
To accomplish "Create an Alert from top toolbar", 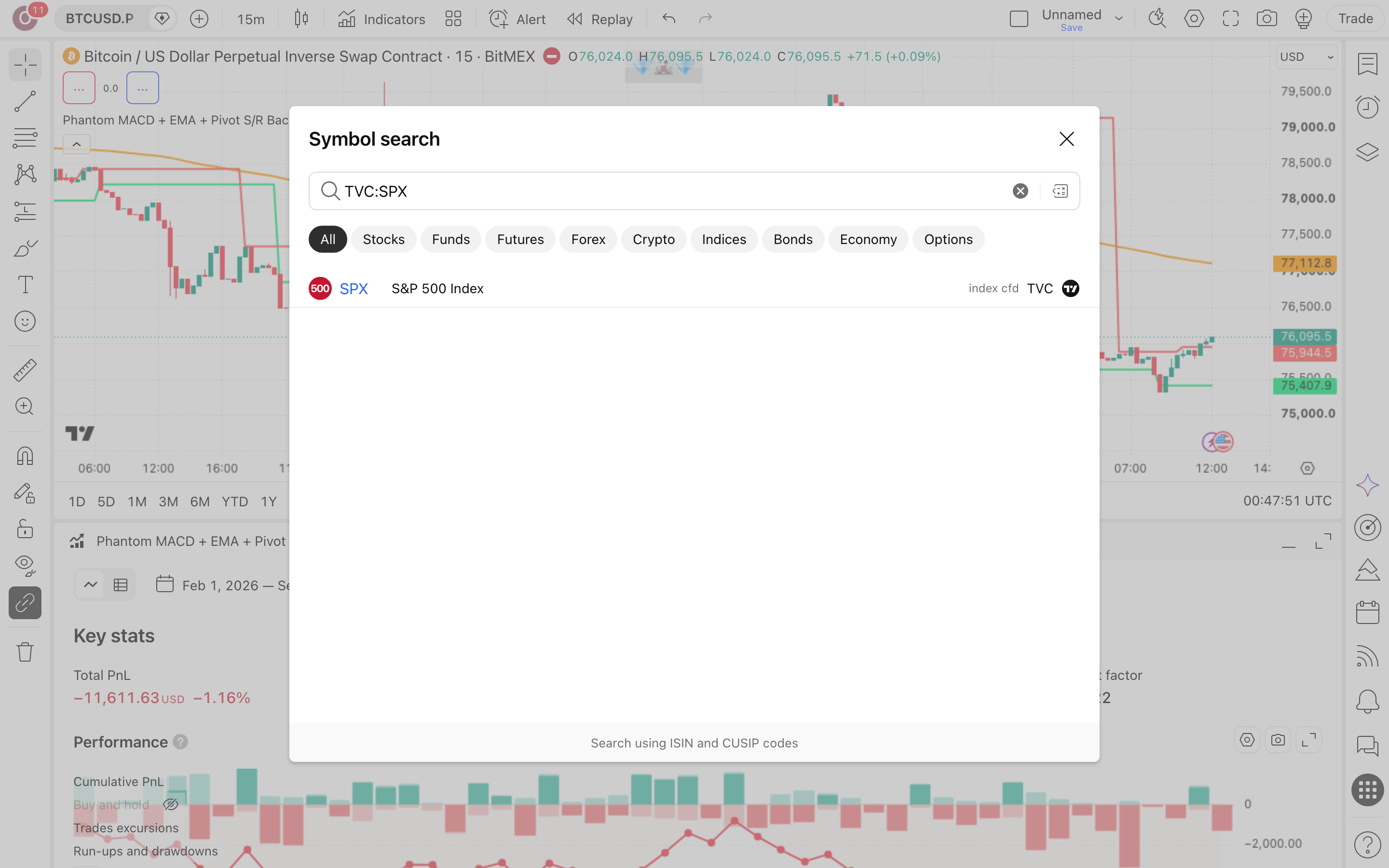I will click(517, 19).
